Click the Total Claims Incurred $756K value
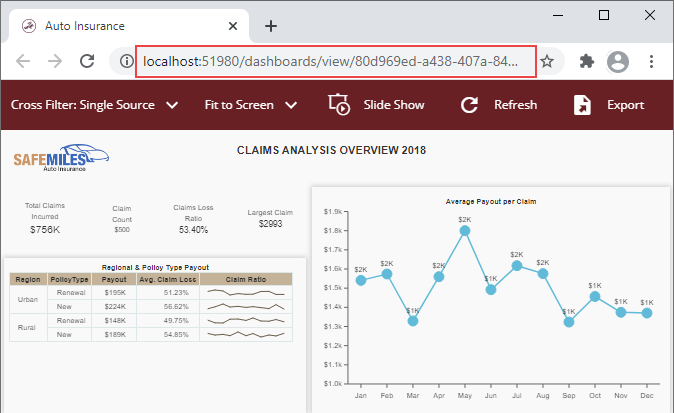The height and width of the screenshot is (413, 674). [44, 230]
